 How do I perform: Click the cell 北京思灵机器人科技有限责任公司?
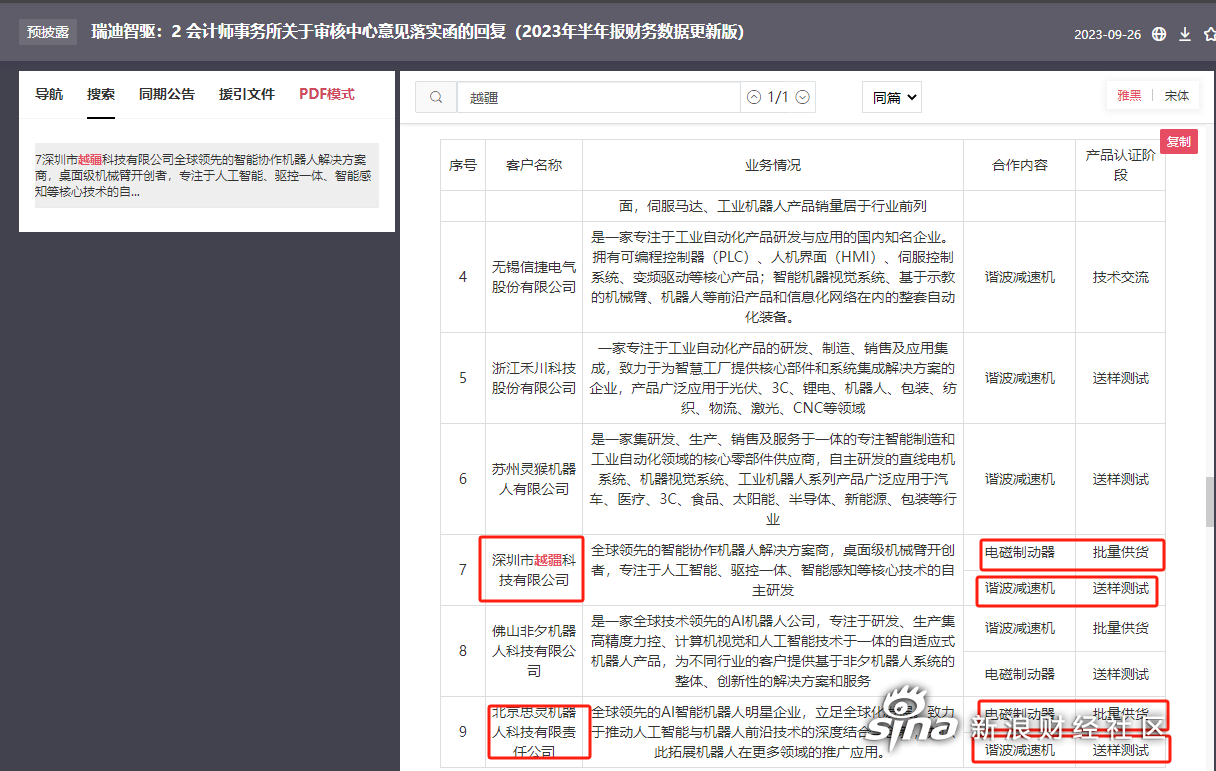pos(534,732)
